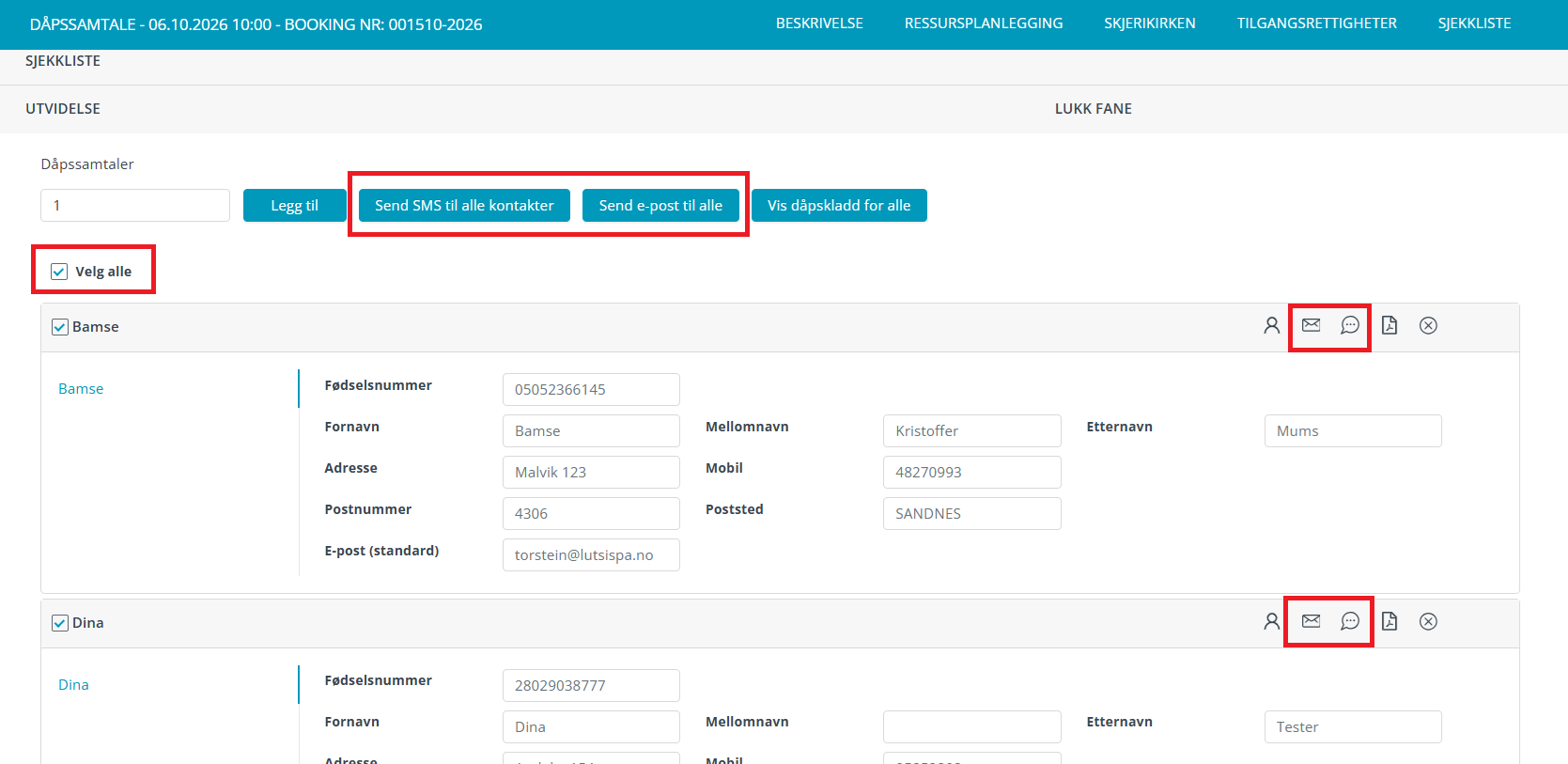The height and width of the screenshot is (764, 1568).
Task: Click the Mobil field 48270993
Action: click(x=972, y=472)
